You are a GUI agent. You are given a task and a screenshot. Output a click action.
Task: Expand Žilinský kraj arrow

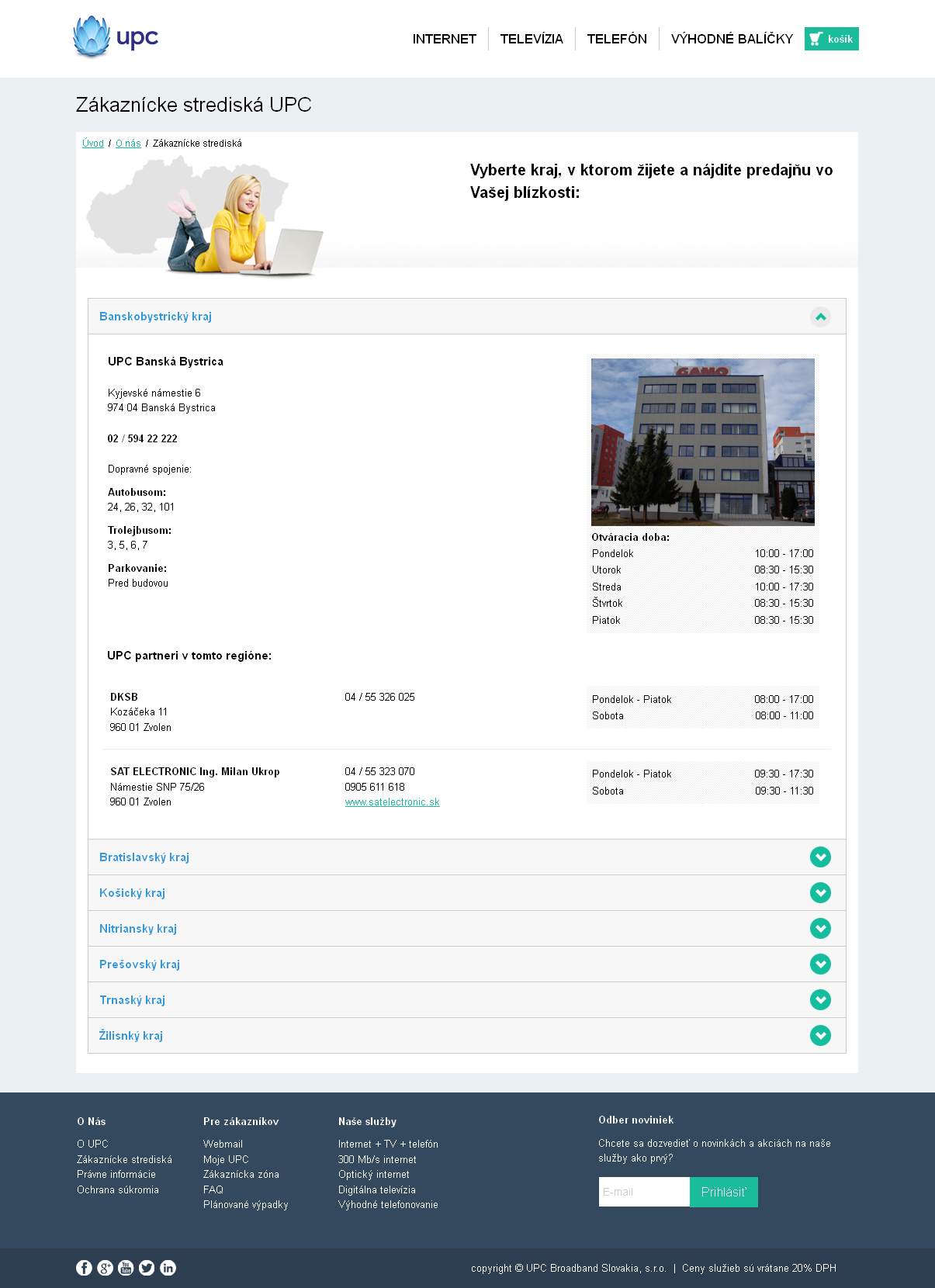click(x=820, y=1035)
